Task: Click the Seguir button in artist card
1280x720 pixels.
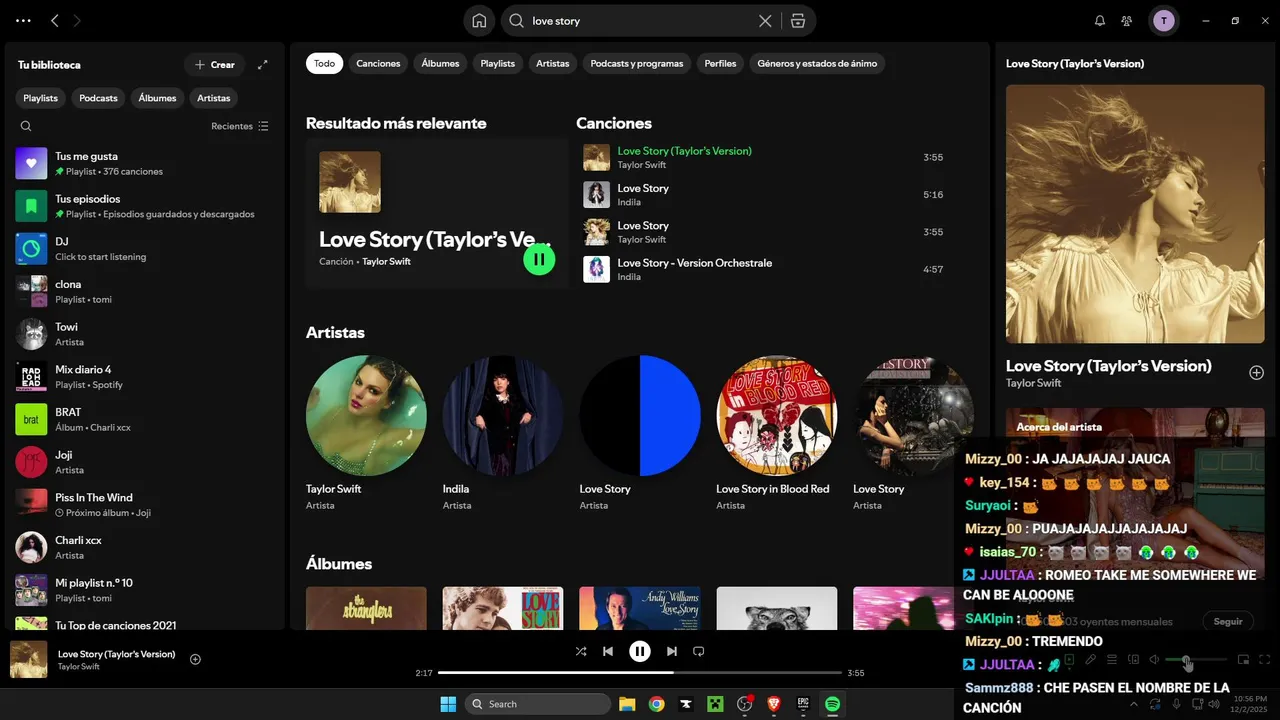Action: point(1228,621)
